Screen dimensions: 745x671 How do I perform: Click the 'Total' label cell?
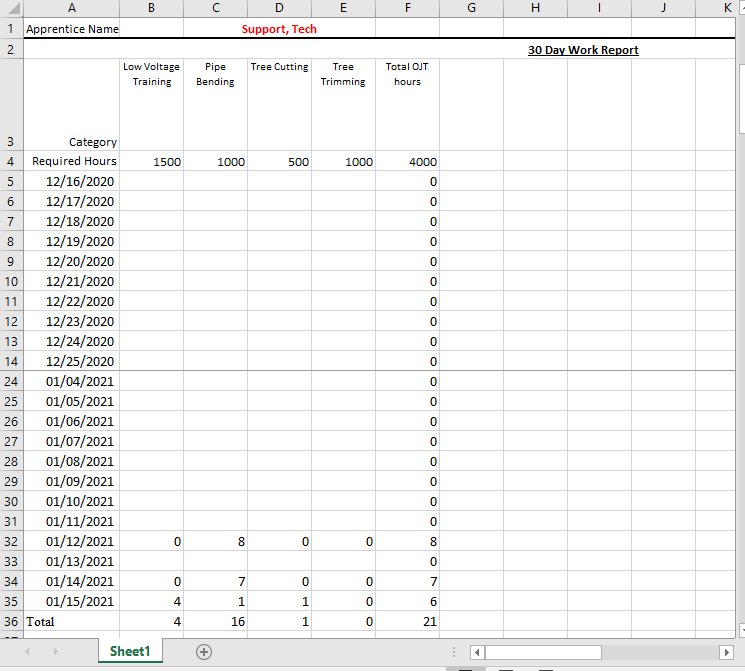pyautogui.click(x=72, y=622)
